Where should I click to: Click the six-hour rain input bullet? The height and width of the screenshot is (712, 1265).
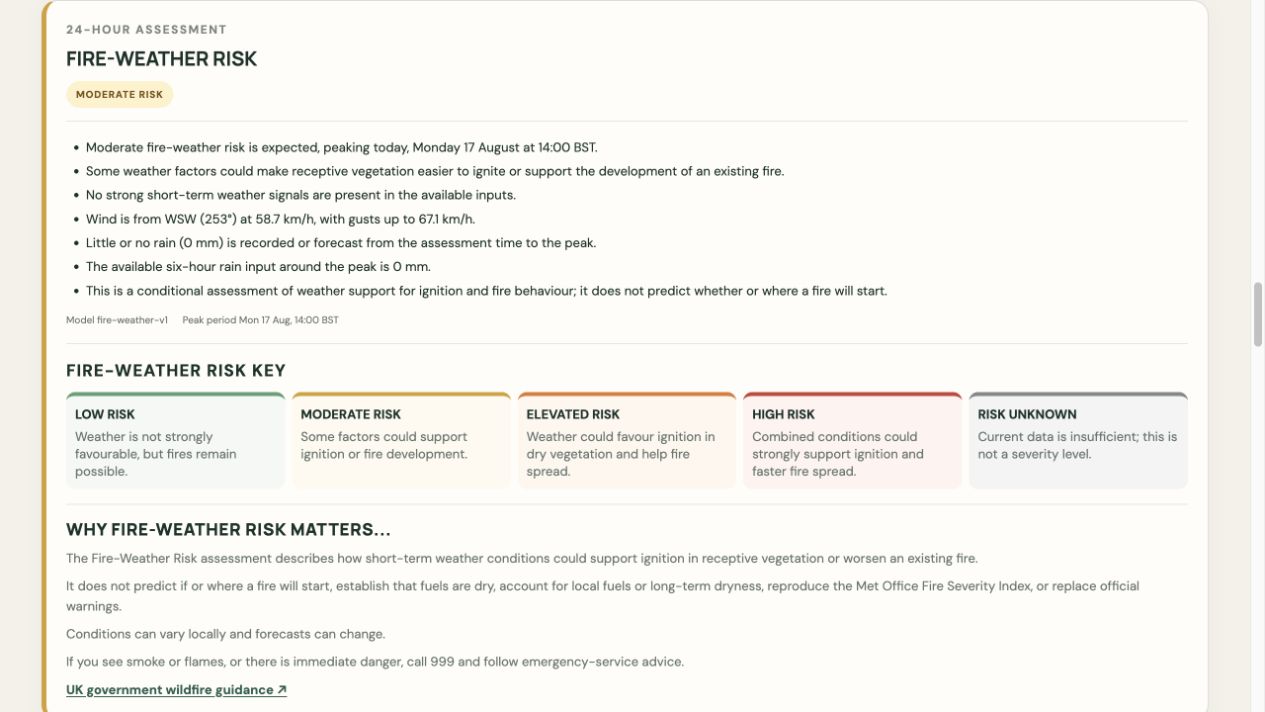(x=258, y=267)
